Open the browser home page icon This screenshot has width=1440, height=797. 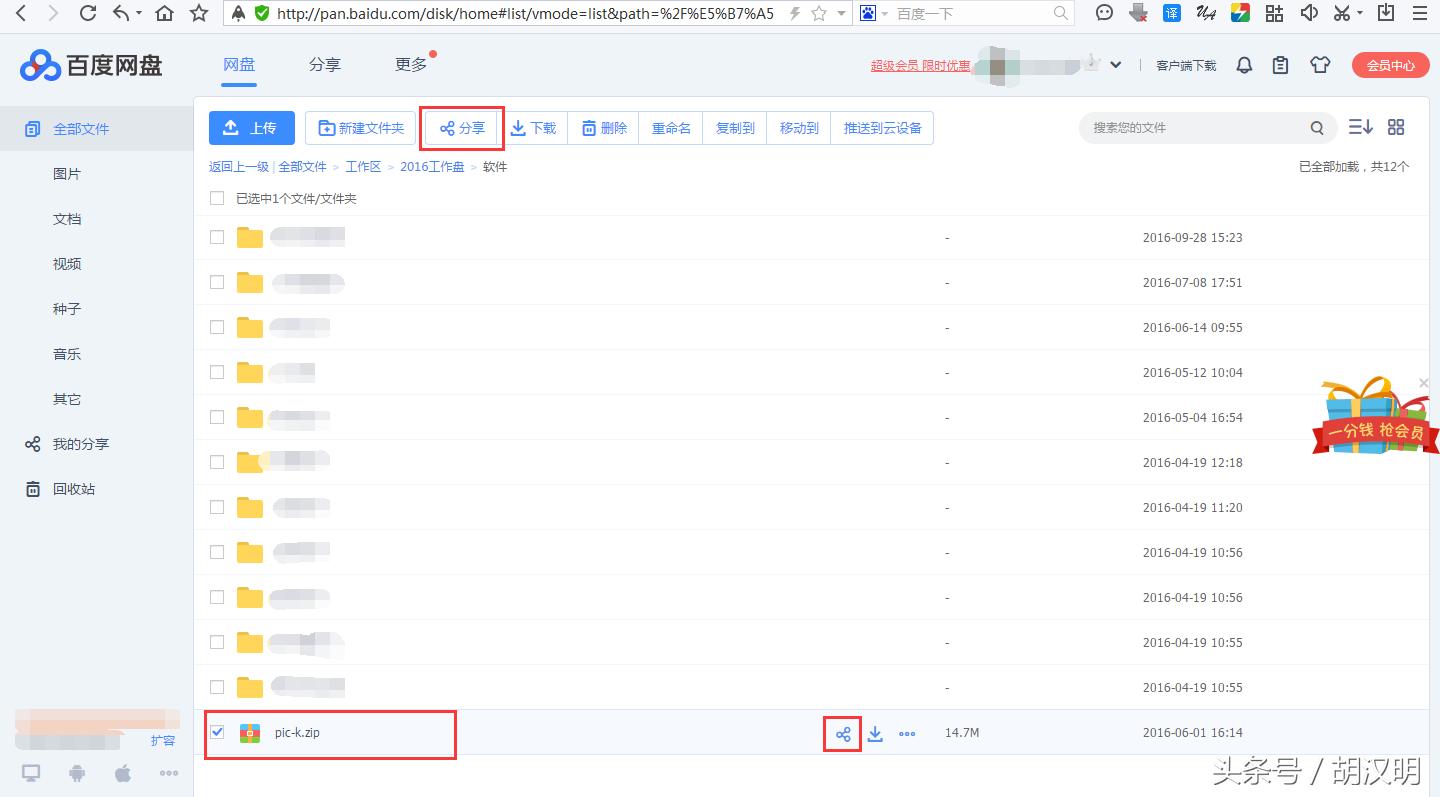point(165,13)
